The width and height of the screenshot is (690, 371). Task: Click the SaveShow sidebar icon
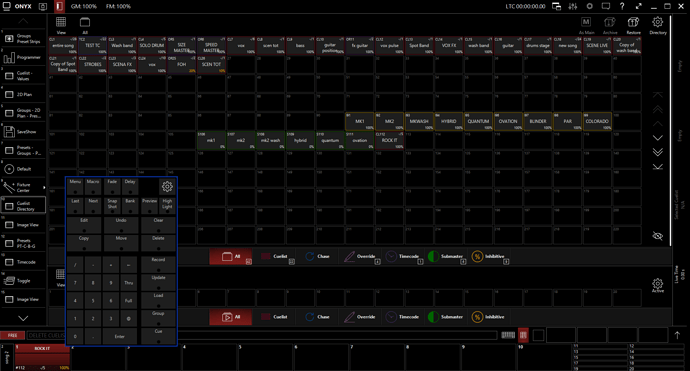pos(23,132)
